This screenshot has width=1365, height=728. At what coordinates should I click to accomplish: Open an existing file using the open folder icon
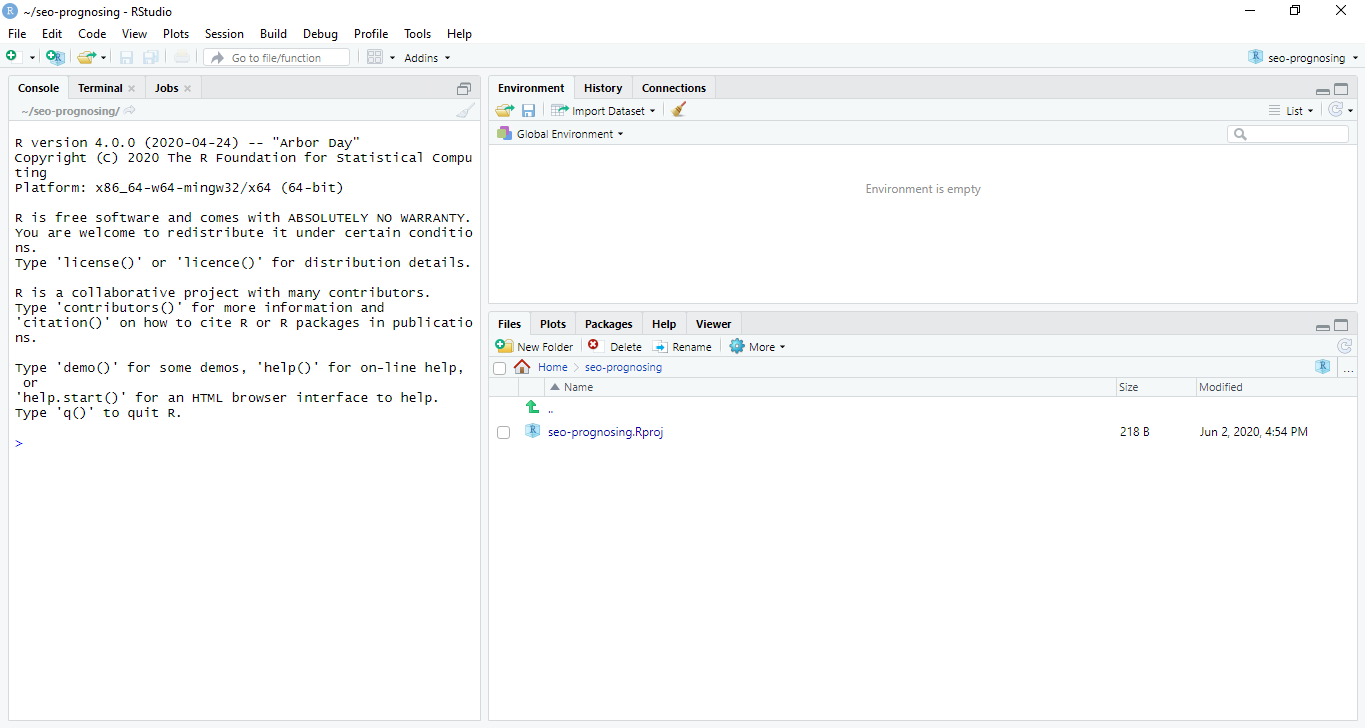84,57
